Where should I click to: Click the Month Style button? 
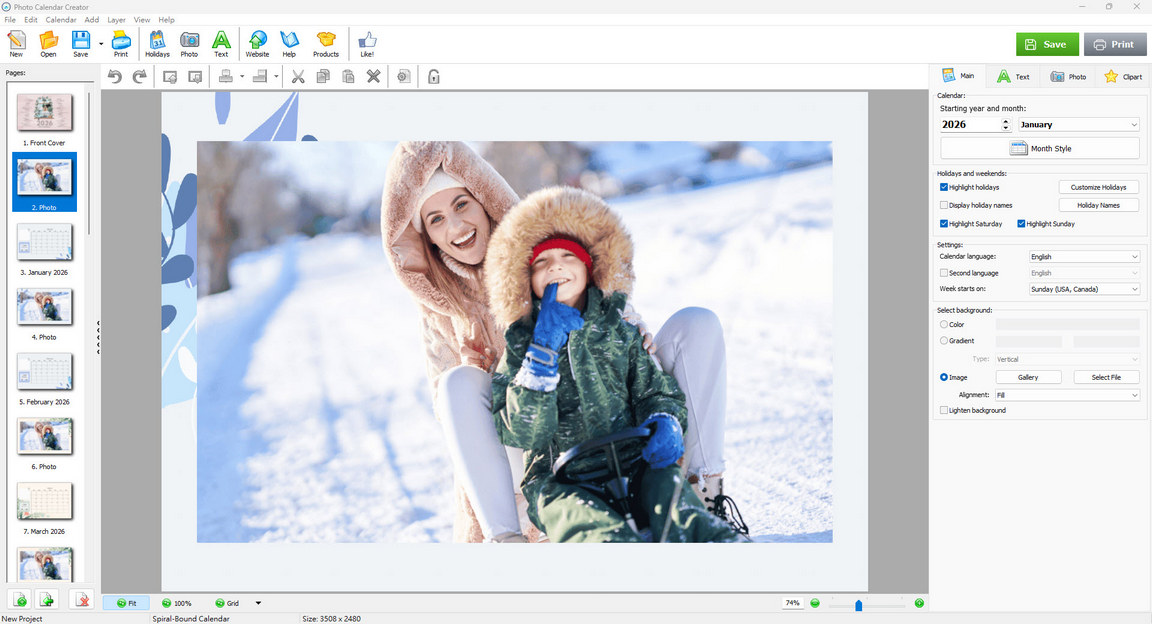[x=1039, y=148]
